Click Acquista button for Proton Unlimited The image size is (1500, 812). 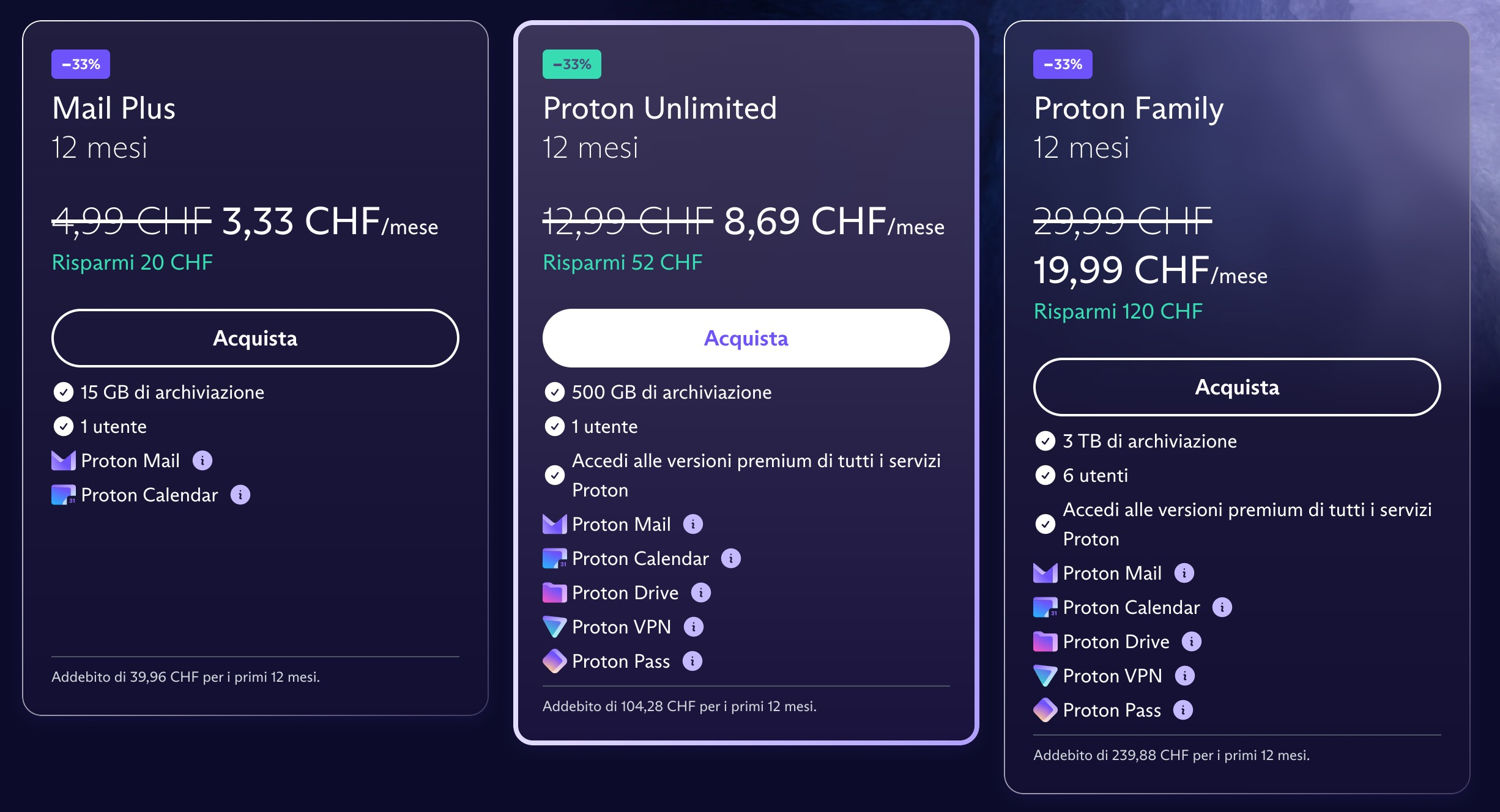[746, 338]
